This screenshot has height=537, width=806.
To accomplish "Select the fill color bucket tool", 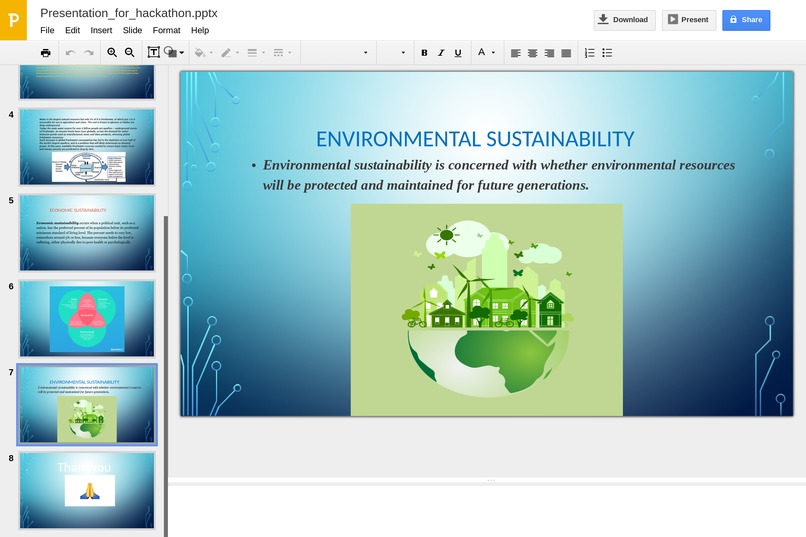I will (x=200, y=52).
